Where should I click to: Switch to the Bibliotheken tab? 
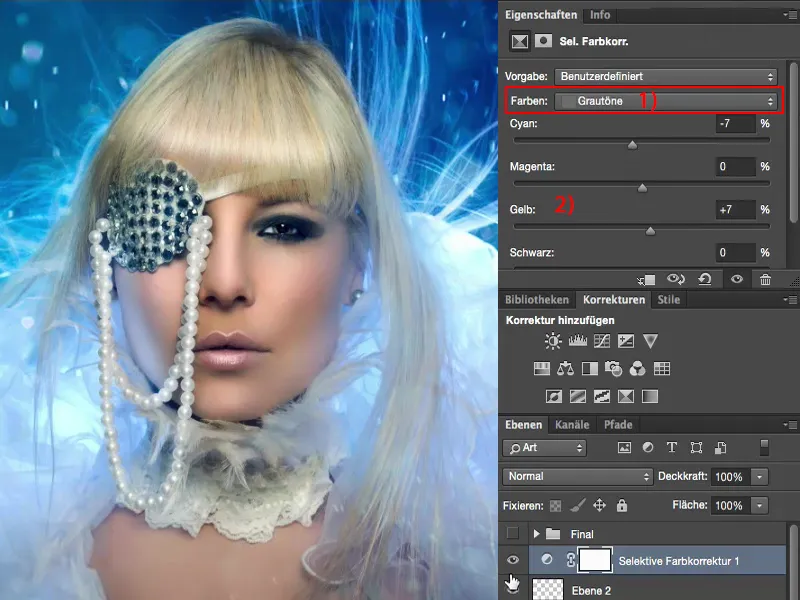coord(537,299)
